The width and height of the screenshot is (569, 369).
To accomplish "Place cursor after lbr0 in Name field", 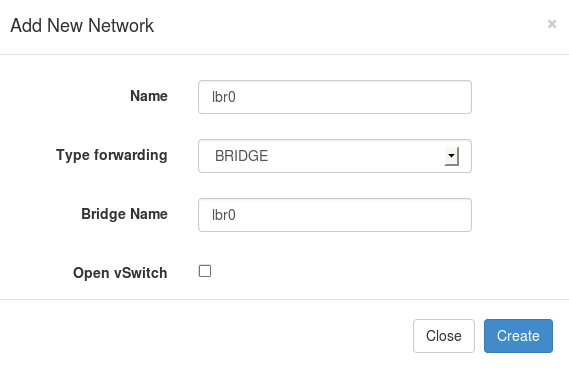I will [x=237, y=97].
